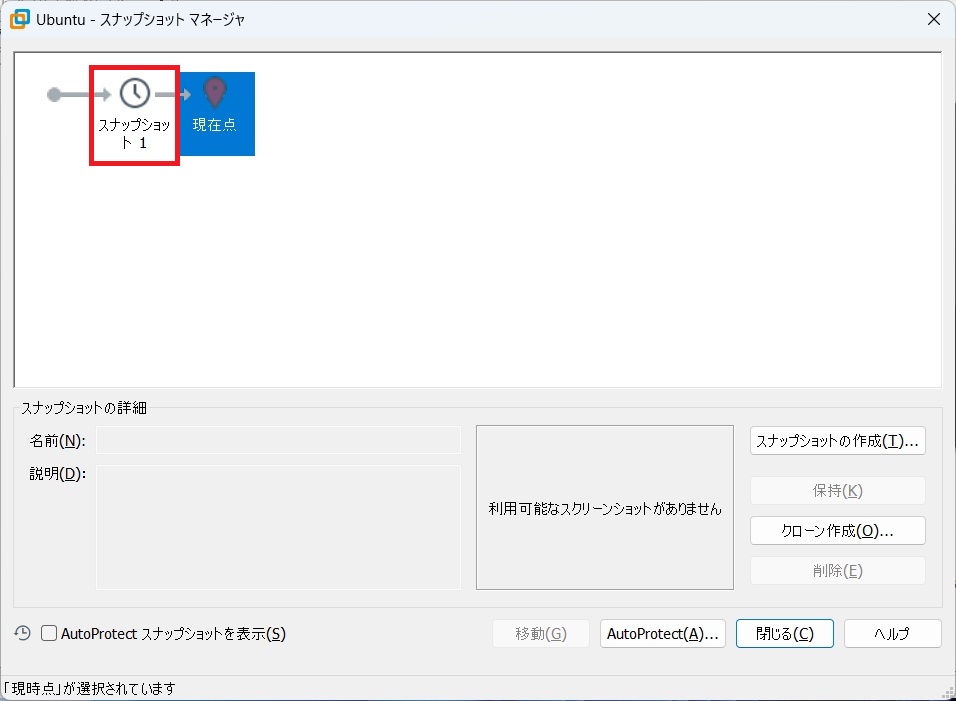Click the root node dot of the snapshot tree
The height and width of the screenshot is (701, 956).
[54, 94]
